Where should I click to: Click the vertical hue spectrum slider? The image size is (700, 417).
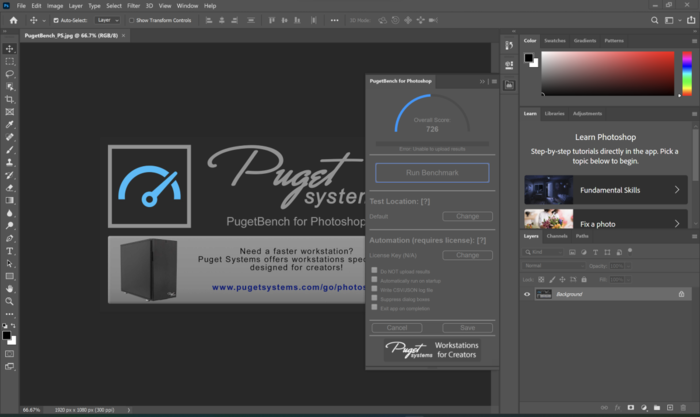[x=687, y=73]
